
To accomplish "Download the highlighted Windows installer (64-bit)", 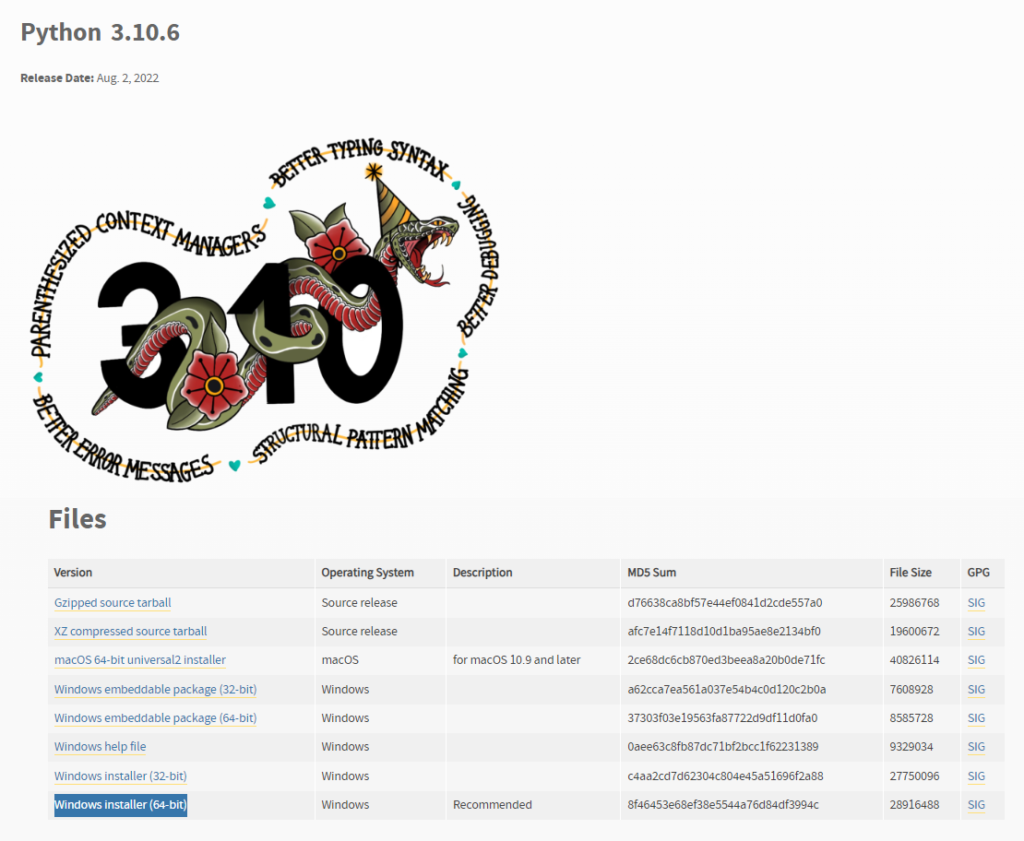I will 120,805.
